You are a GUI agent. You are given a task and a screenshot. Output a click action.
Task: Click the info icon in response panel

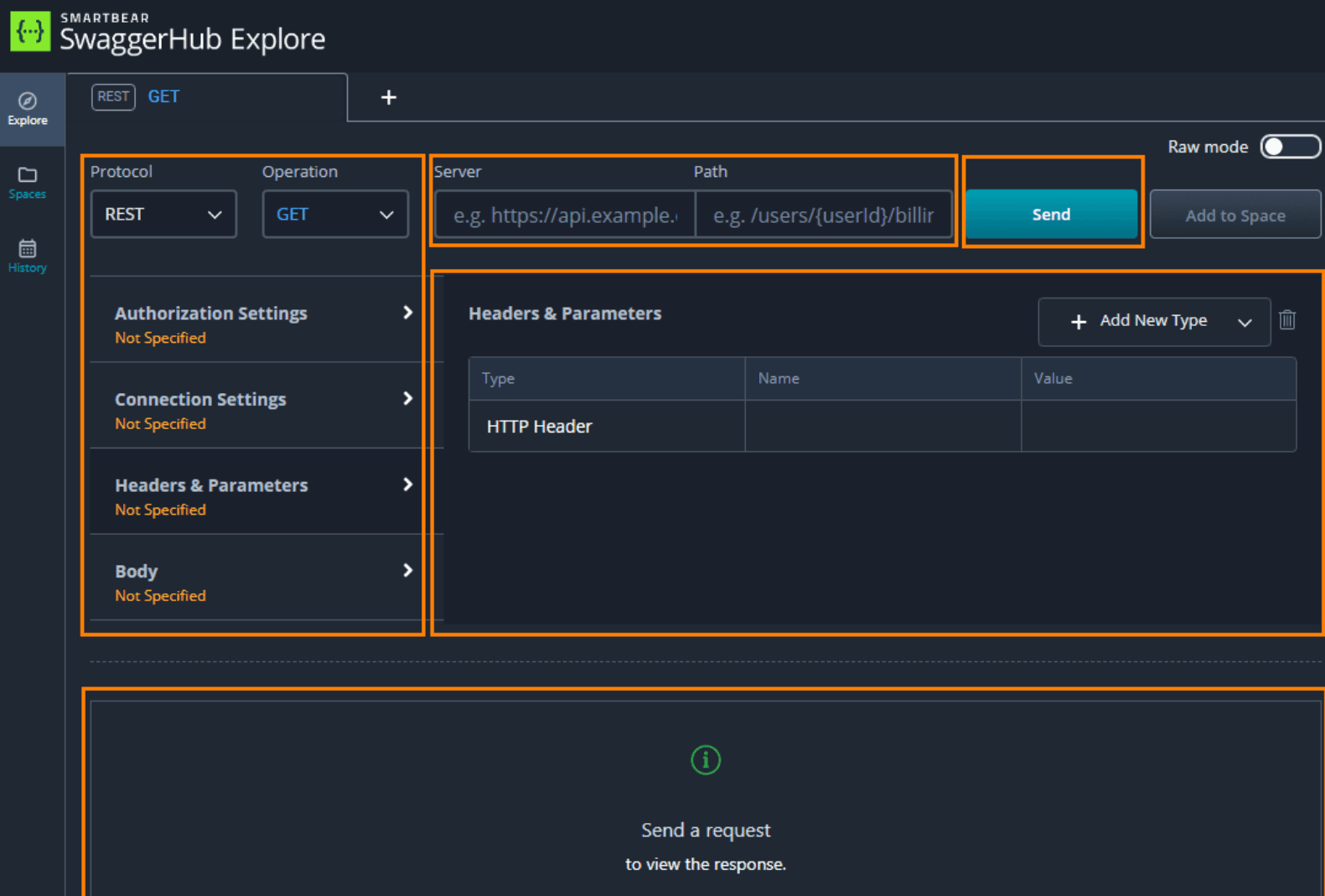tap(705, 760)
